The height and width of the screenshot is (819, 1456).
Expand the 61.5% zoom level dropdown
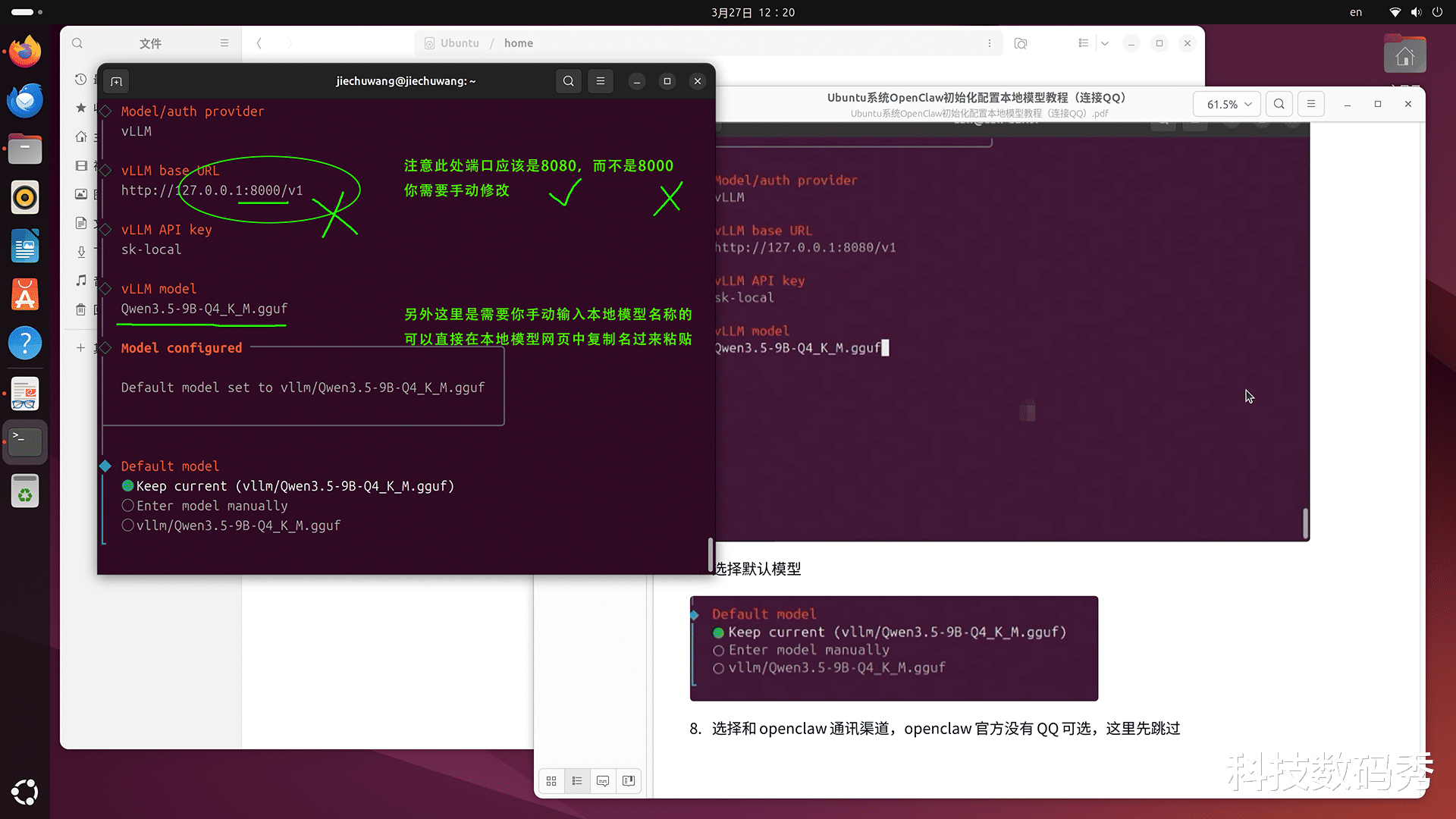pos(1228,104)
